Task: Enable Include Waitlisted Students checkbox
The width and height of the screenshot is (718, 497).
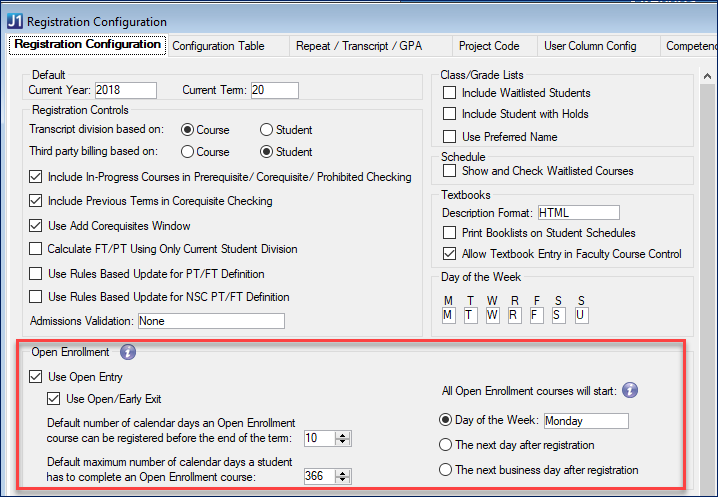Action: [x=450, y=93]
